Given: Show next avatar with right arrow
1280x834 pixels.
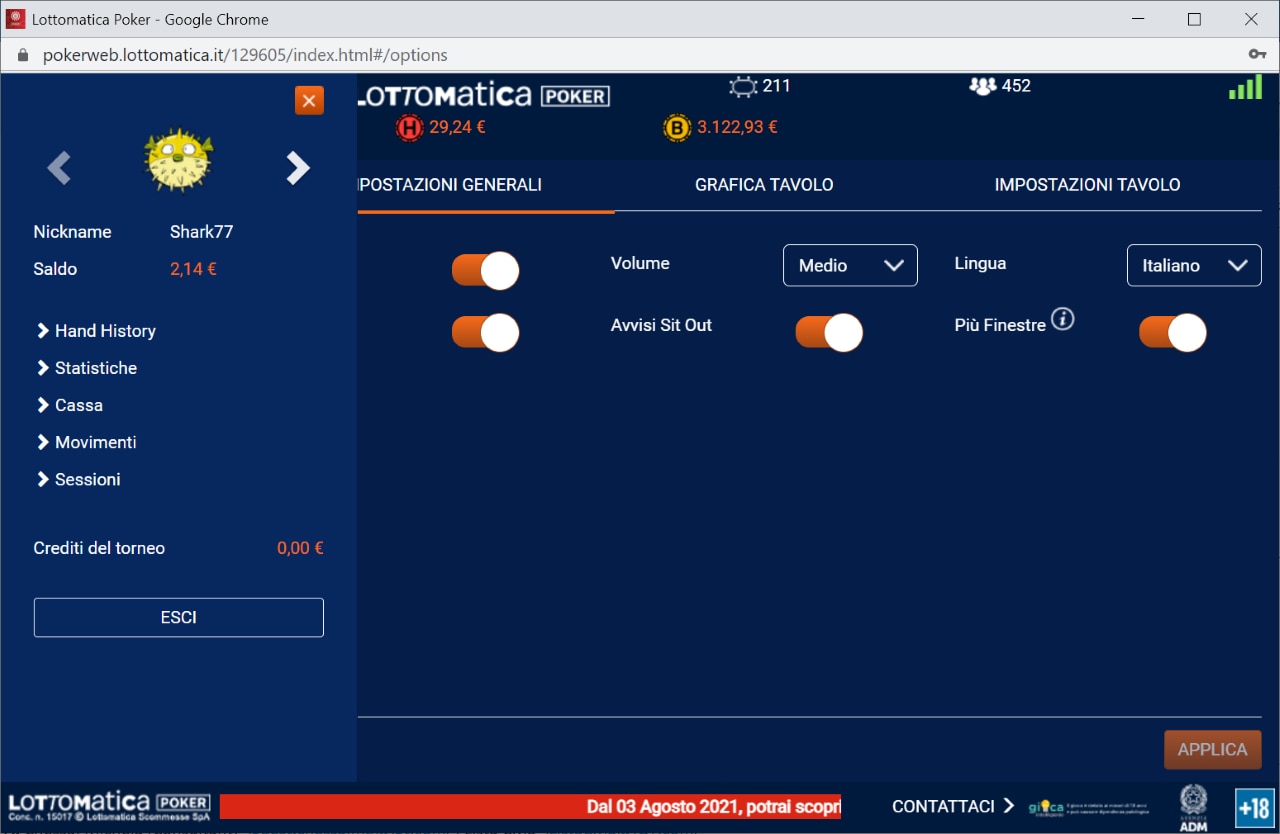Looking at the screenshot, I should point(298,168).
